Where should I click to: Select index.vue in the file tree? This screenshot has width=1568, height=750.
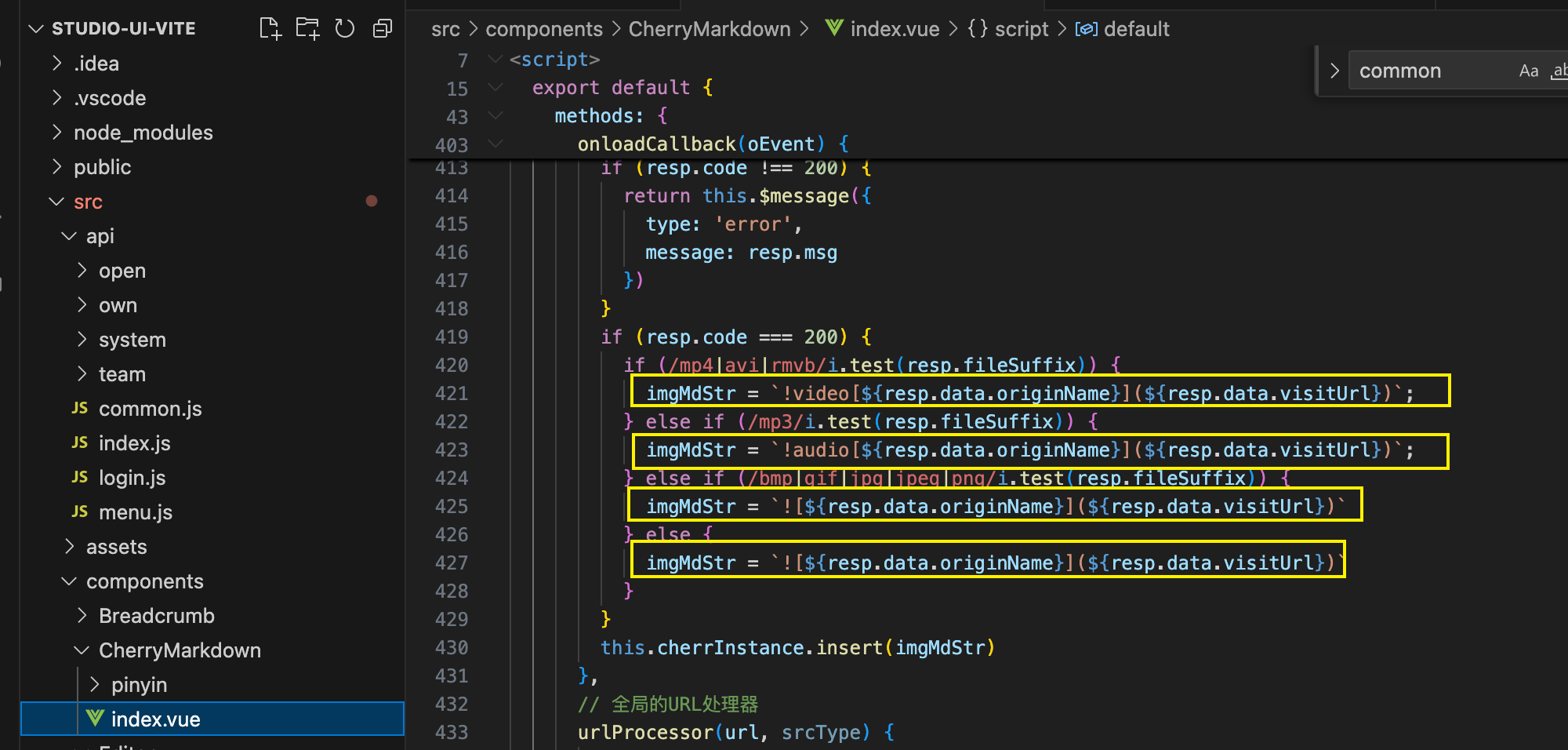212,719
